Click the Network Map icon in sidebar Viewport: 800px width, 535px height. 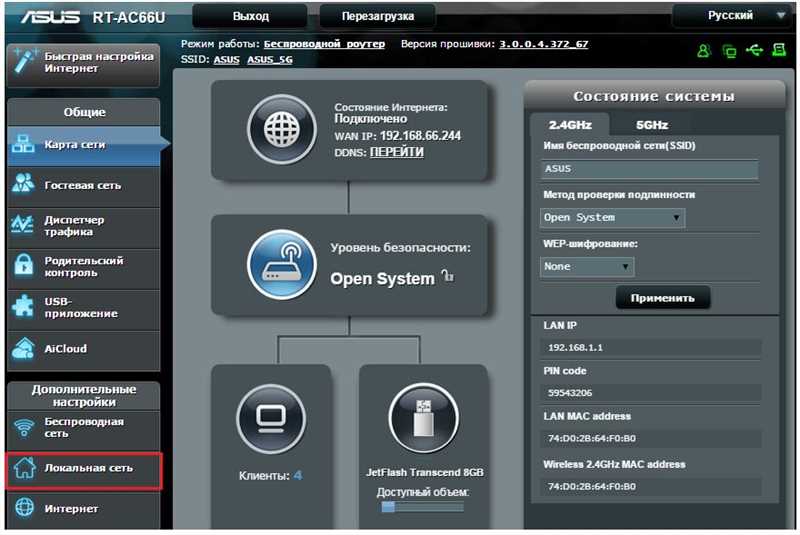coord(23,144)
